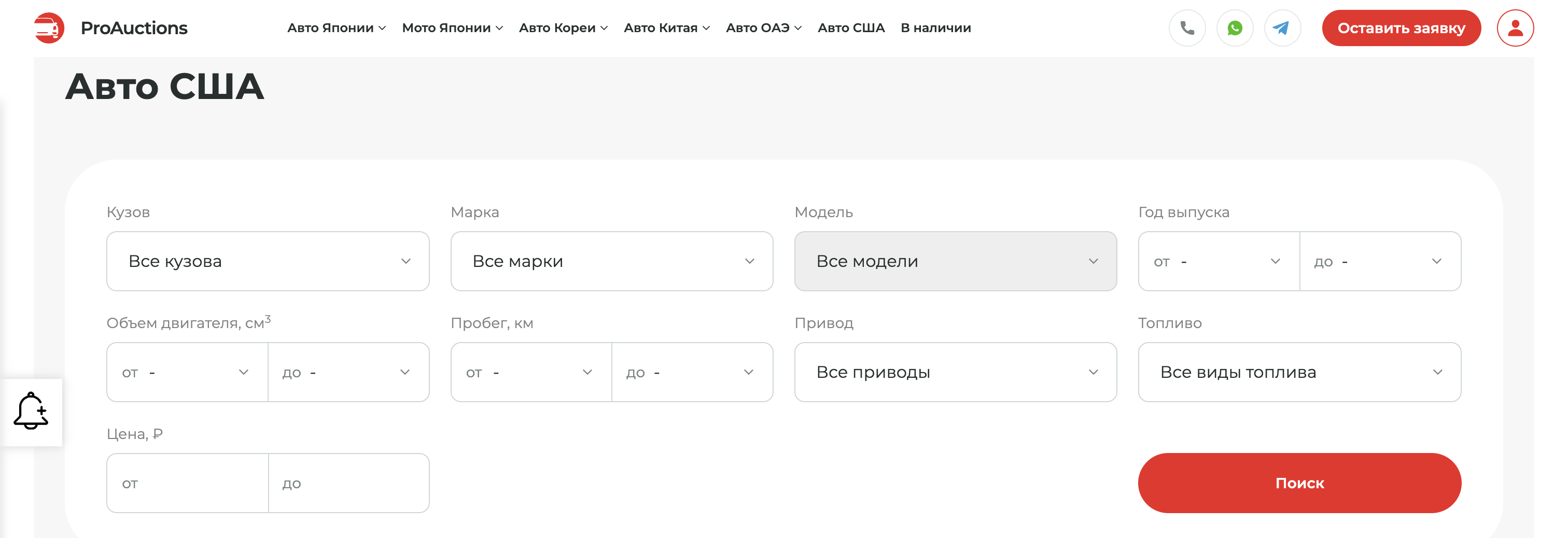Click the bell notification subscribe icon
The height and width of the screenshot is (538, 1568).
tap(31, 412)
